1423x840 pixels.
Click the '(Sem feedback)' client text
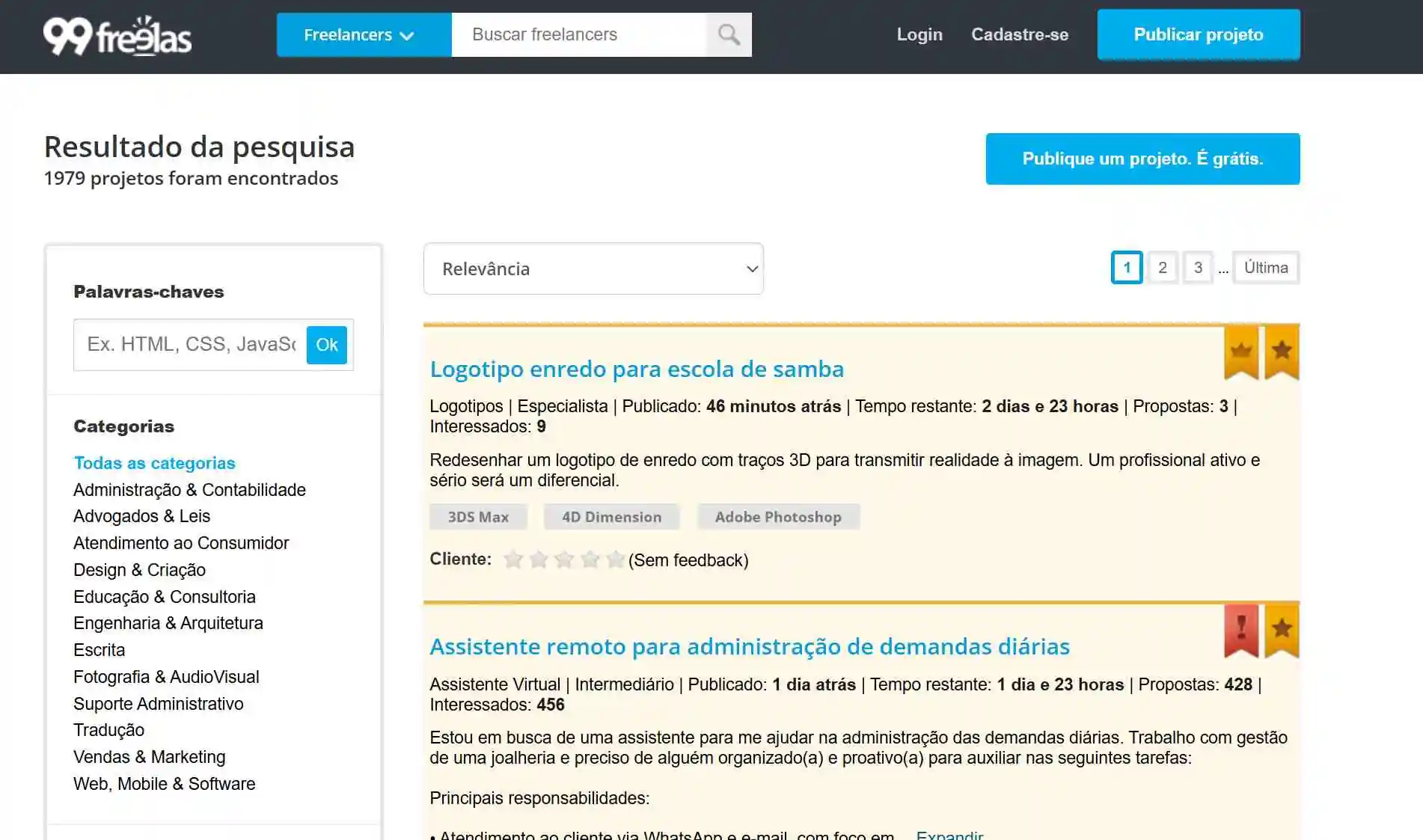[688, 560]
